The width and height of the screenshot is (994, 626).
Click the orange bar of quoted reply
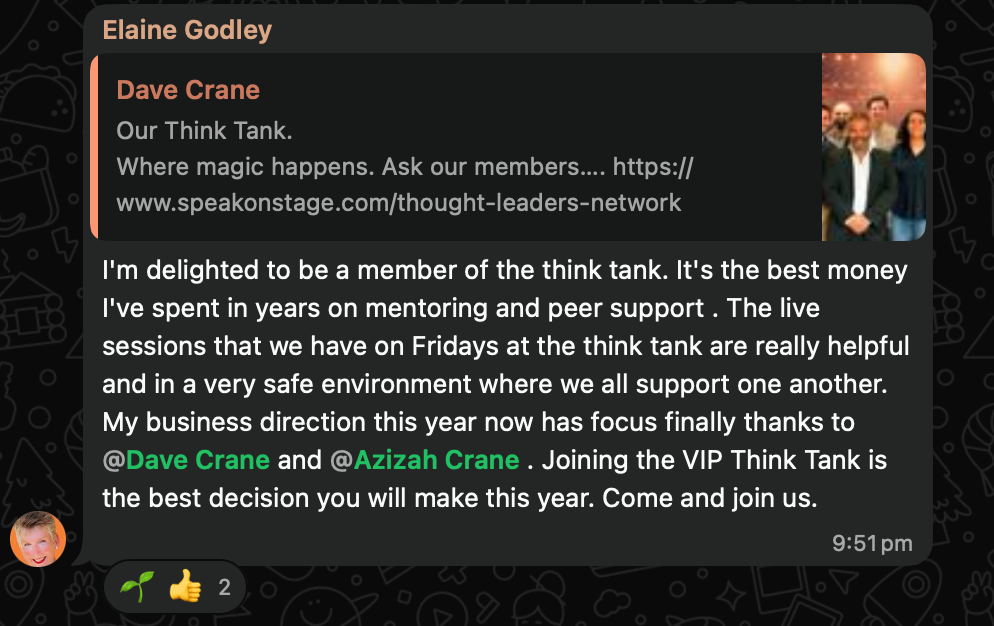point(93,147)
